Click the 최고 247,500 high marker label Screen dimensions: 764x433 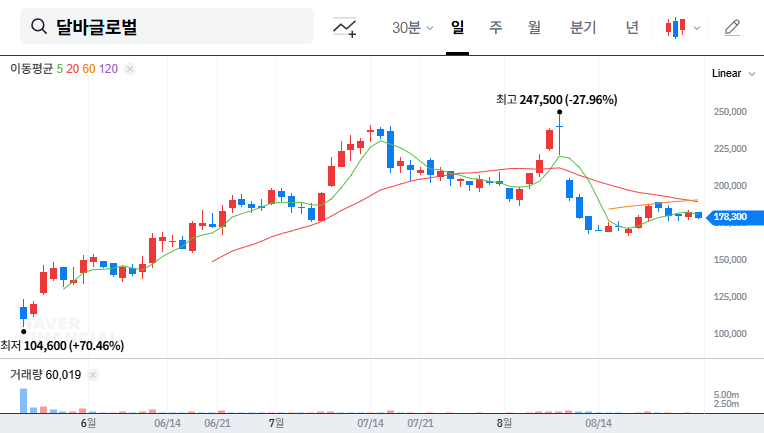556,100
